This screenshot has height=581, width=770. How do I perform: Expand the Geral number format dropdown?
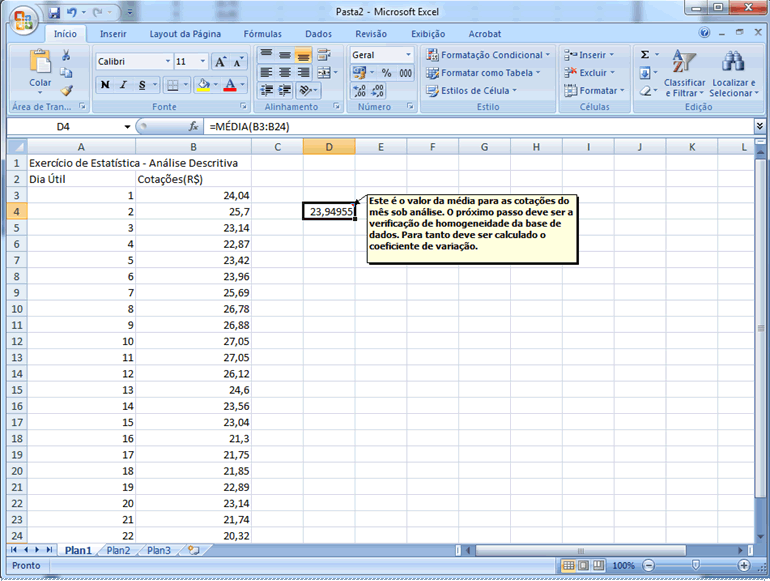tap(408, 55)
